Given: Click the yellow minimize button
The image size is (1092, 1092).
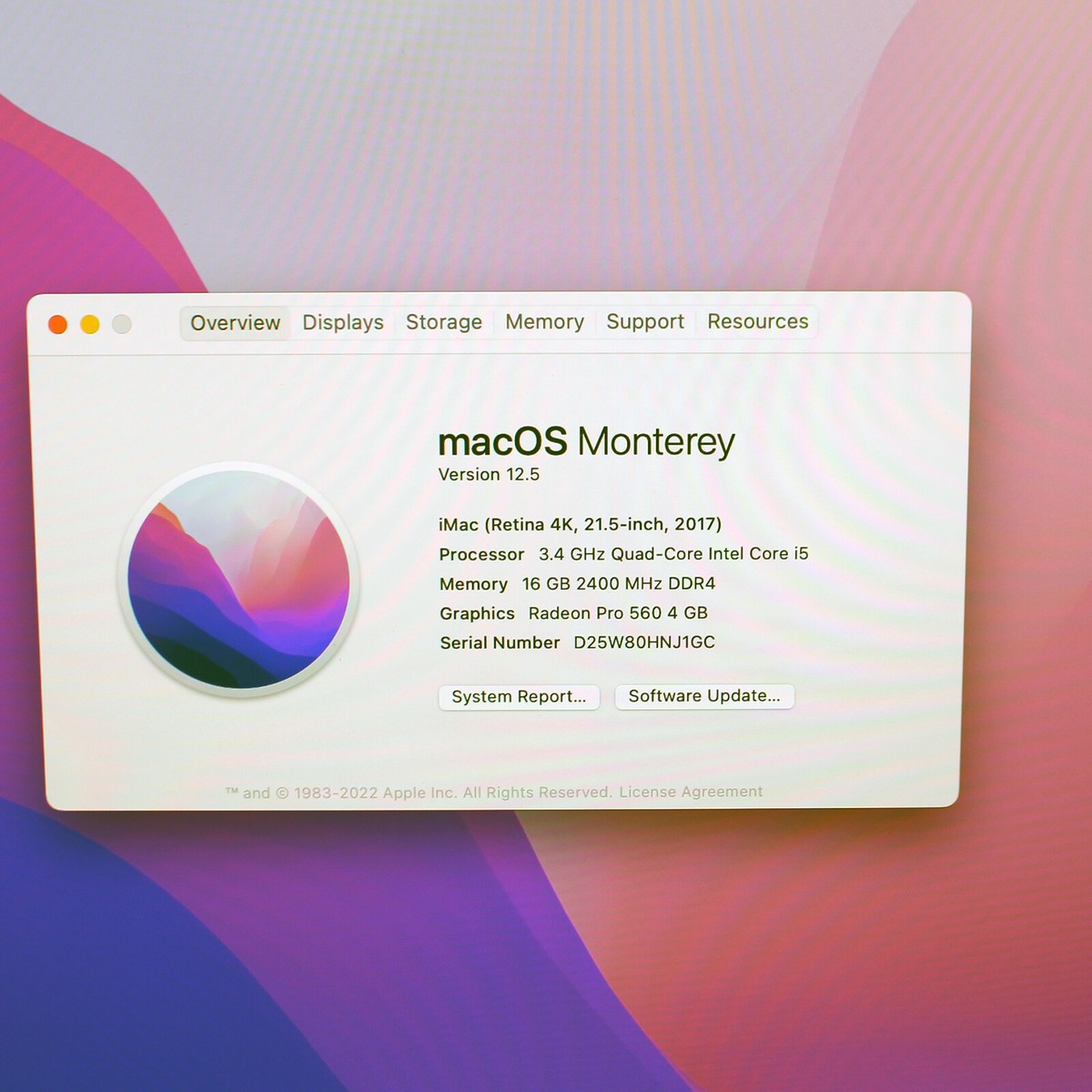Looking at the screenshot, I should (x=89, y=323).
